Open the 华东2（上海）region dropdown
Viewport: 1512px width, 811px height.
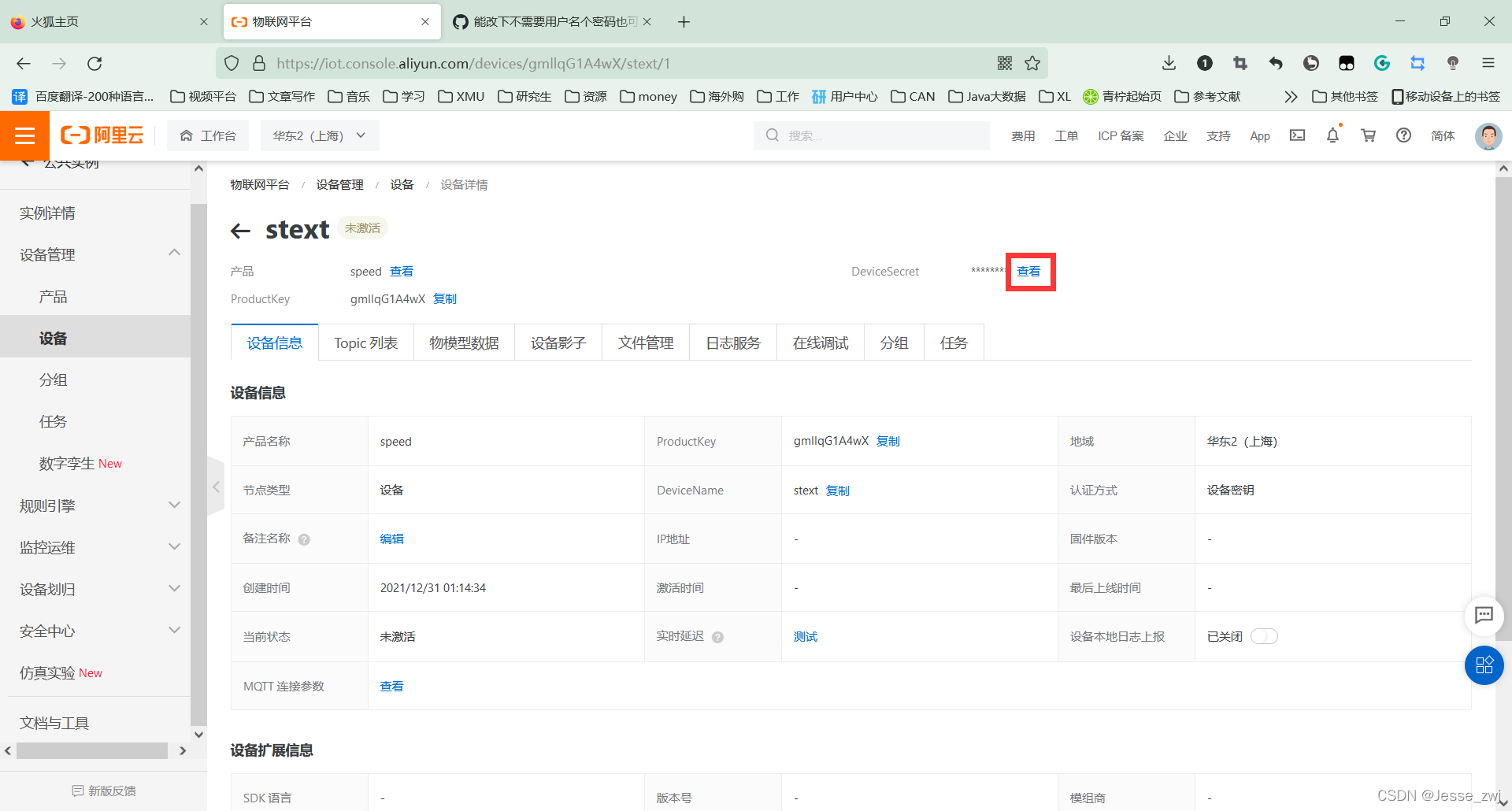(x=319, y=135)
